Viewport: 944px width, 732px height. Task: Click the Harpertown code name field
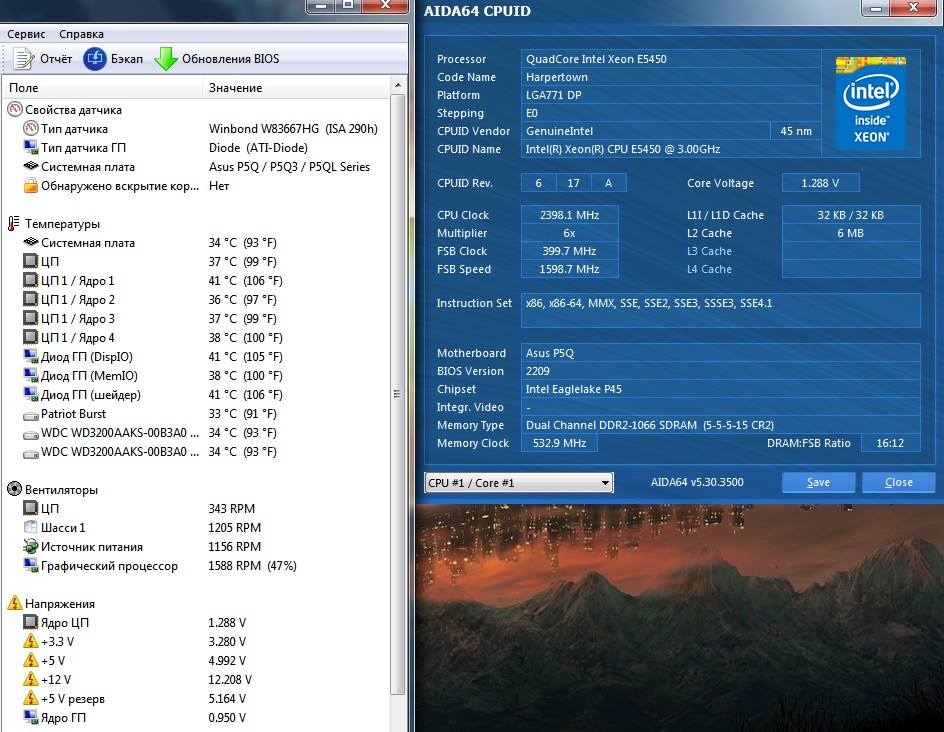tap(671, 77)
